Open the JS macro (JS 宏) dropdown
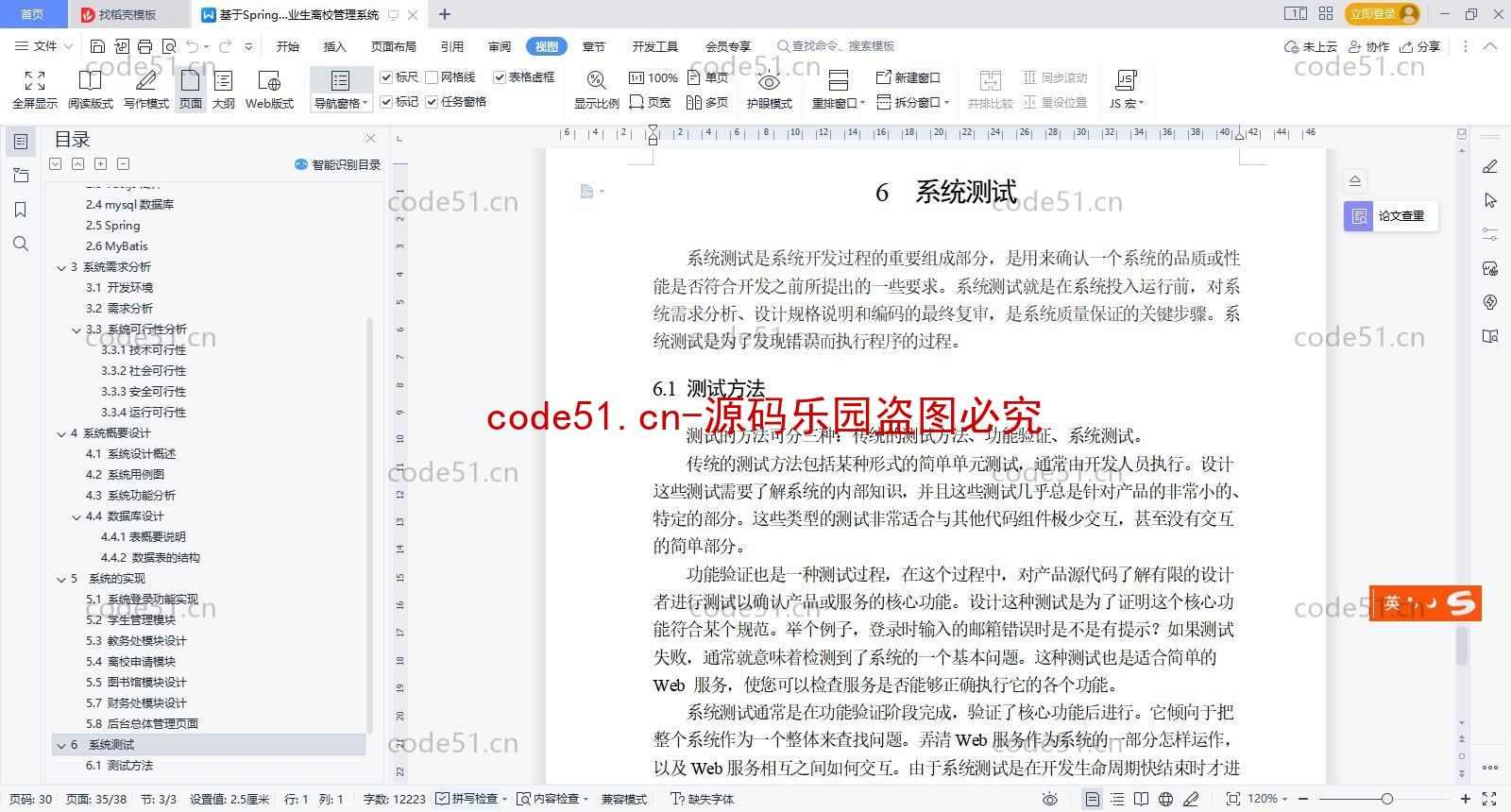This screenshot has width=1511, height=812. click(x=1126, y=103)
